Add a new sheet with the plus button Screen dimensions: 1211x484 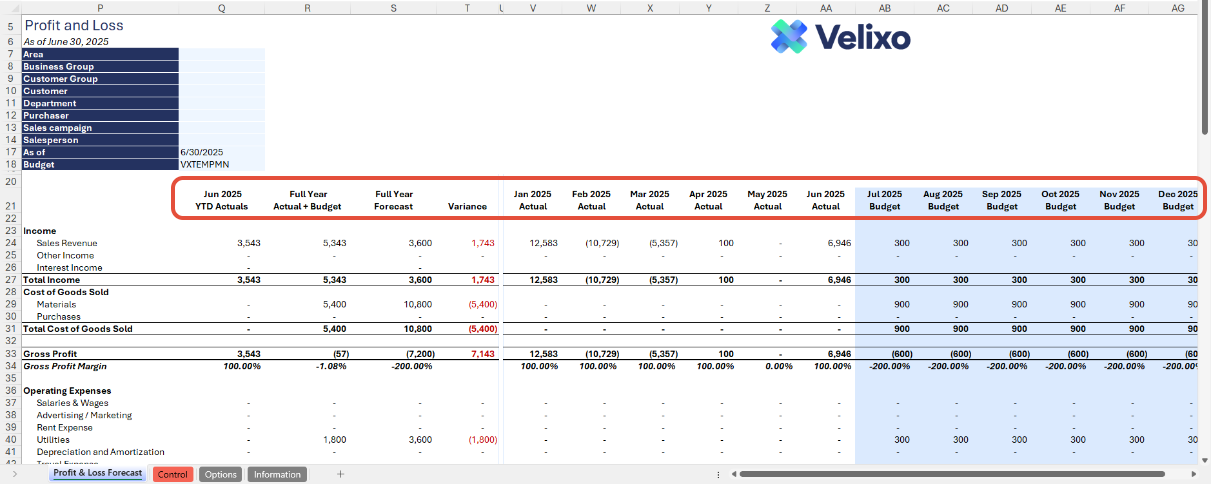340,474
